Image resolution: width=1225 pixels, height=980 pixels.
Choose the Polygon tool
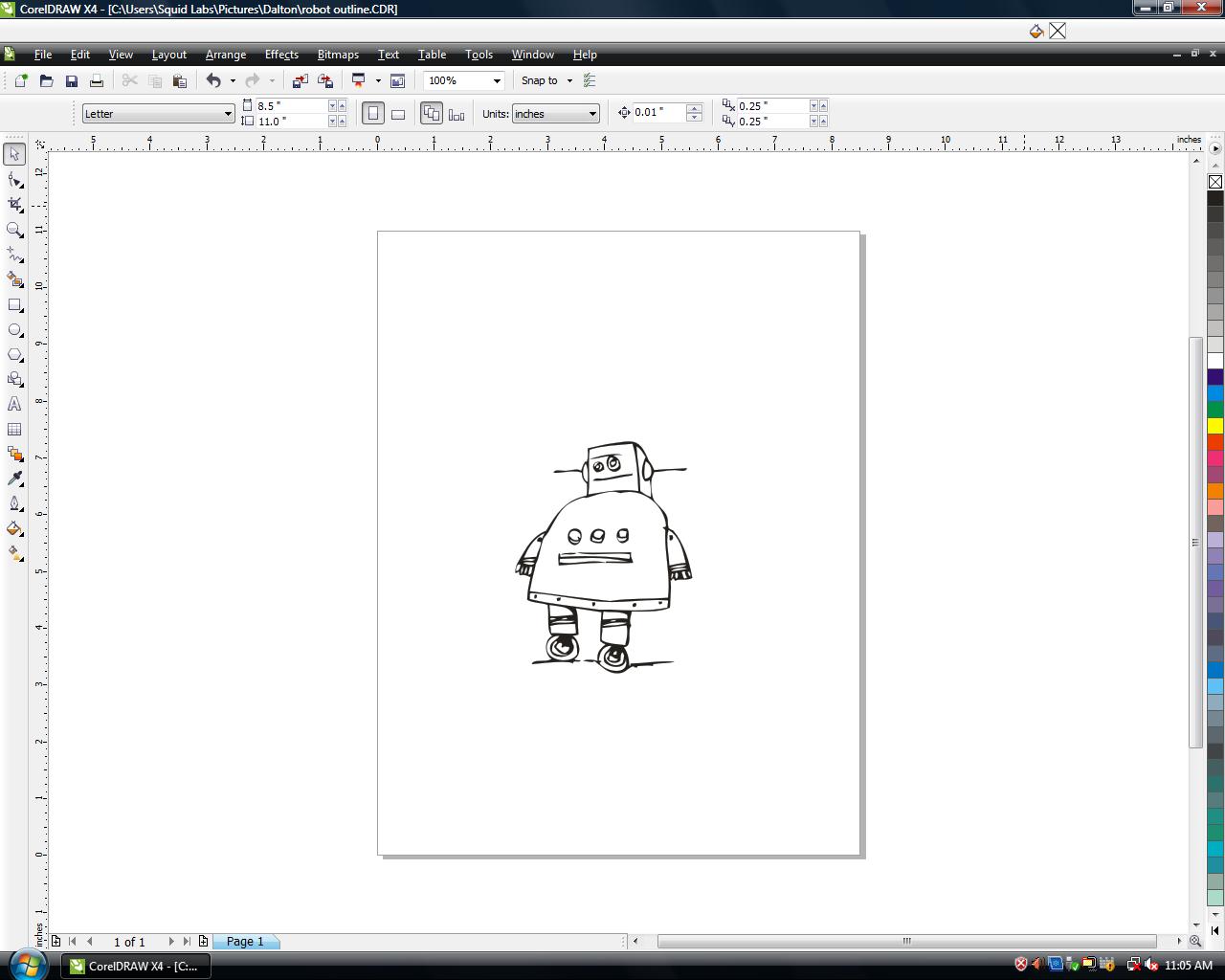pyautogui.click(x=14, y=355)
